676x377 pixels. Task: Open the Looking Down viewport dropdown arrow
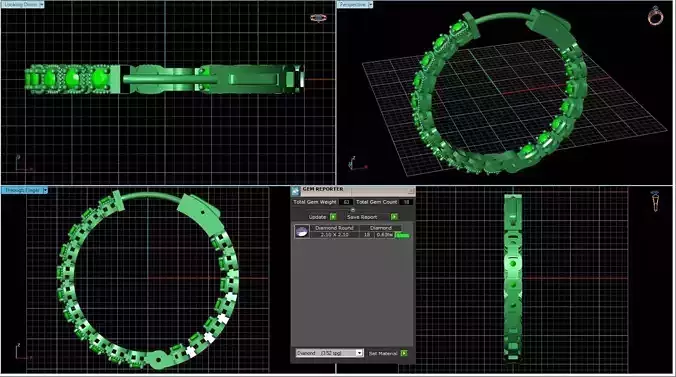(x=42, y=4)
